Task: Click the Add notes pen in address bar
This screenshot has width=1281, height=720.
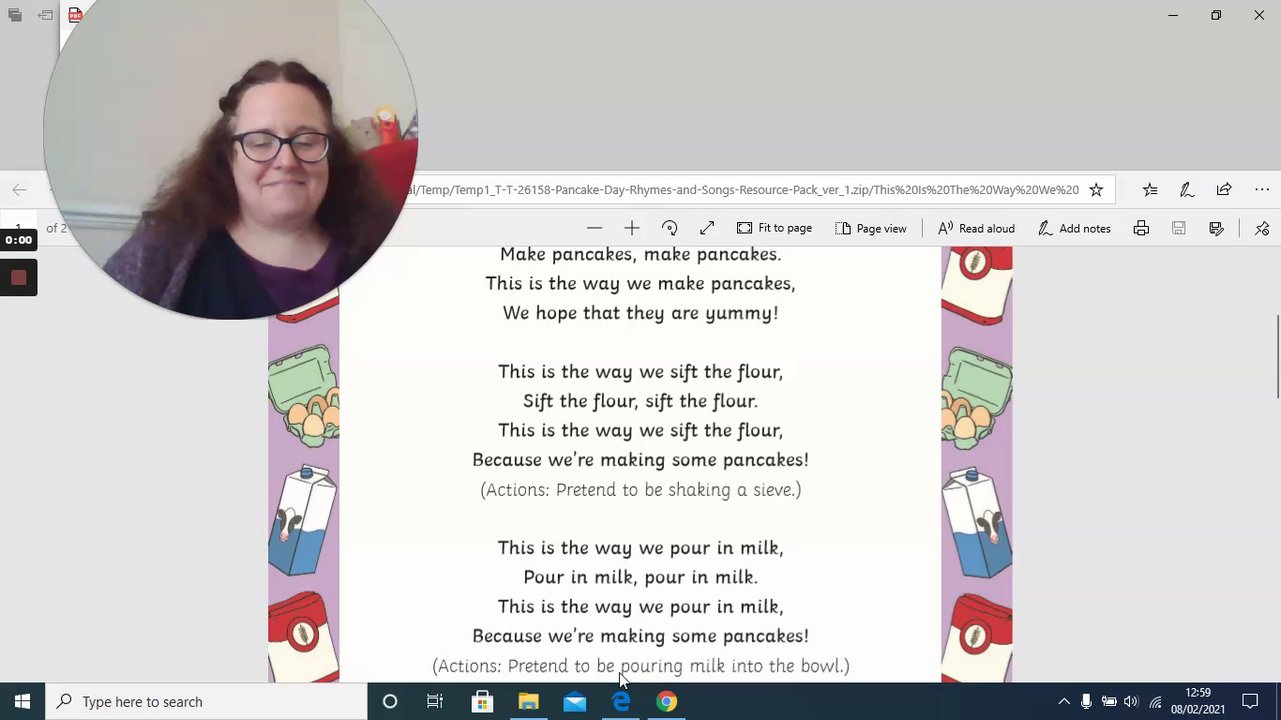Action: click(x=1186, y=189)
